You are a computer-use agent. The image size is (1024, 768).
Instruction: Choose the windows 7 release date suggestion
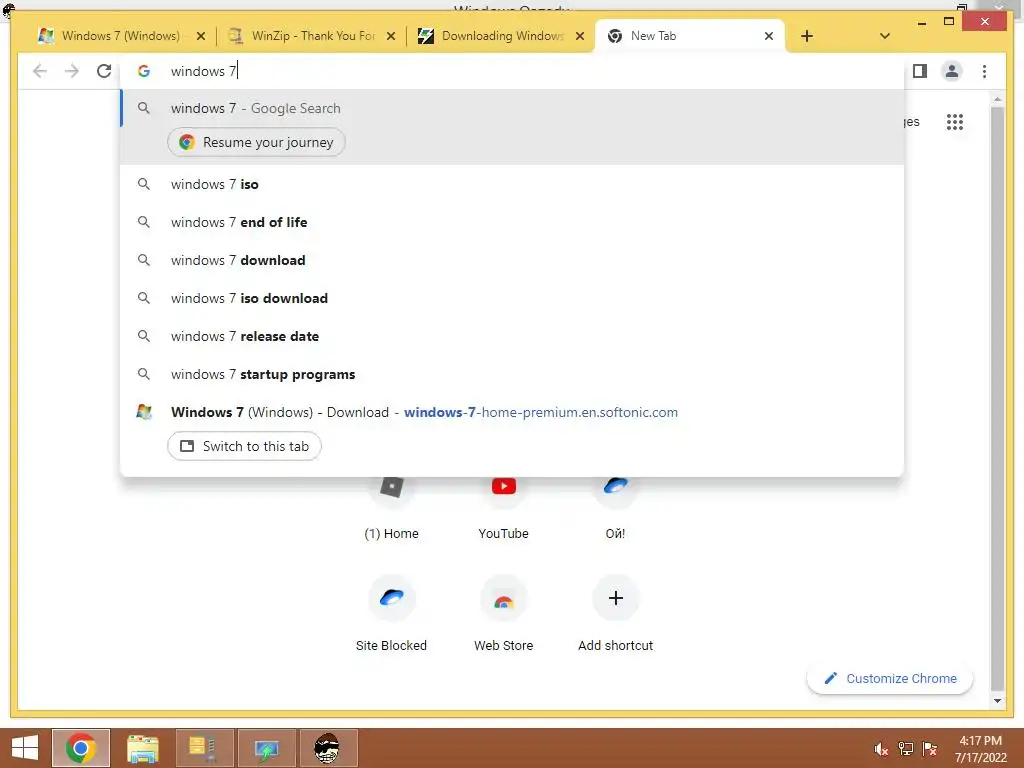coord(512,336)
